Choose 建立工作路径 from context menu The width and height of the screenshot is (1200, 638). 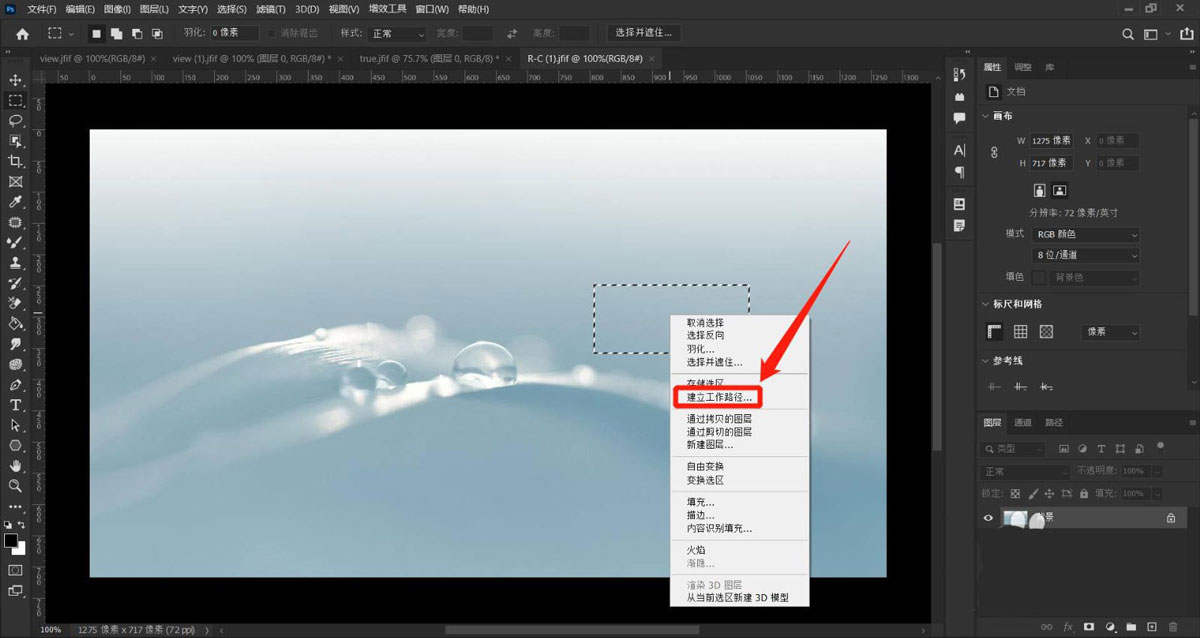click(718, 397)
